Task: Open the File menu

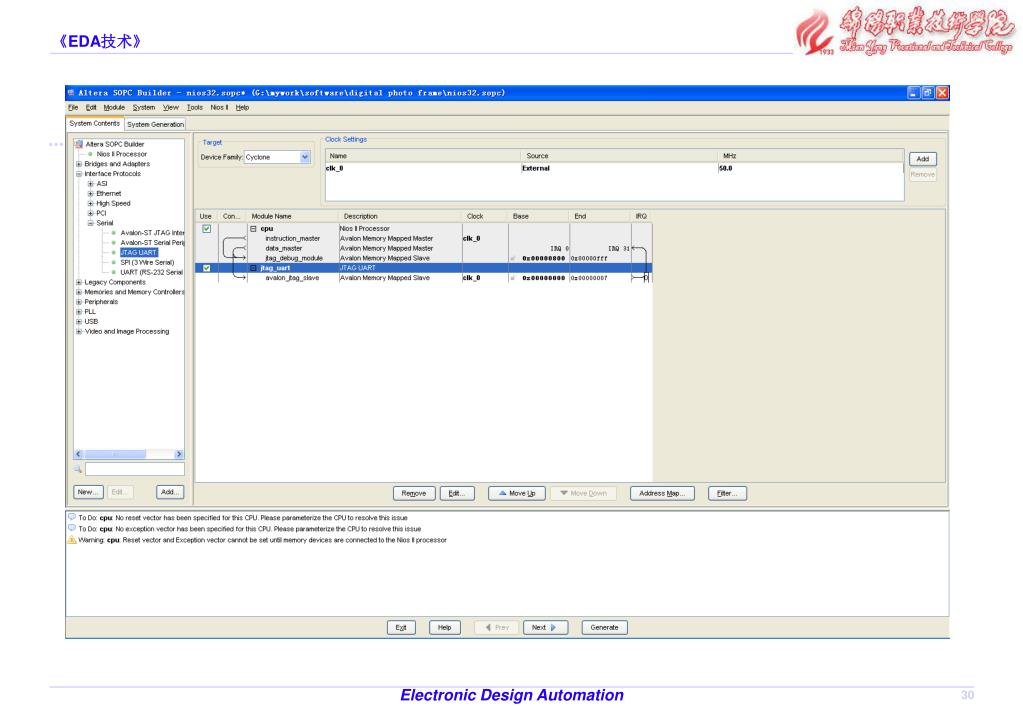Action: (73, 108)
